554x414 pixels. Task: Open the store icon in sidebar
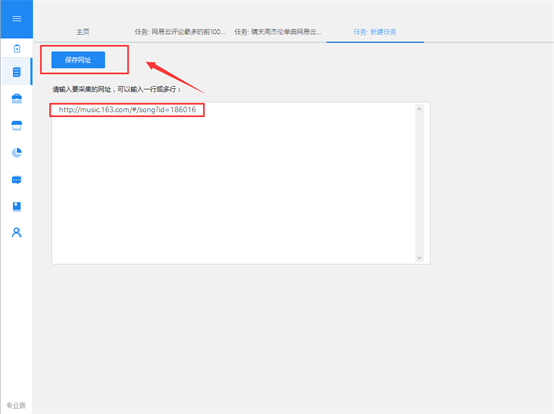point(17,125)
